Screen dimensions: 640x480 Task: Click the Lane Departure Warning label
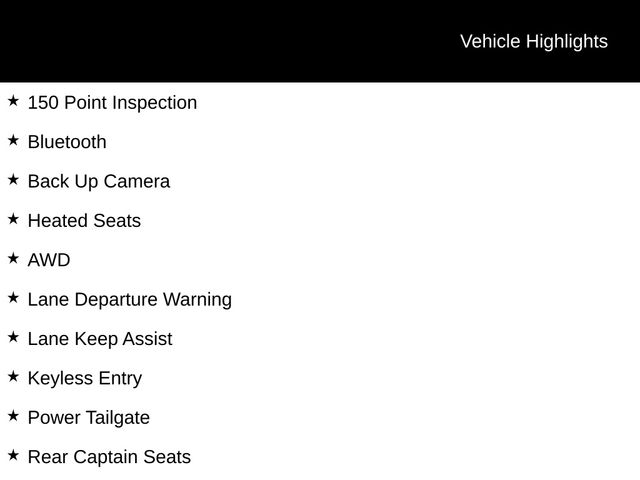point(130,299)
